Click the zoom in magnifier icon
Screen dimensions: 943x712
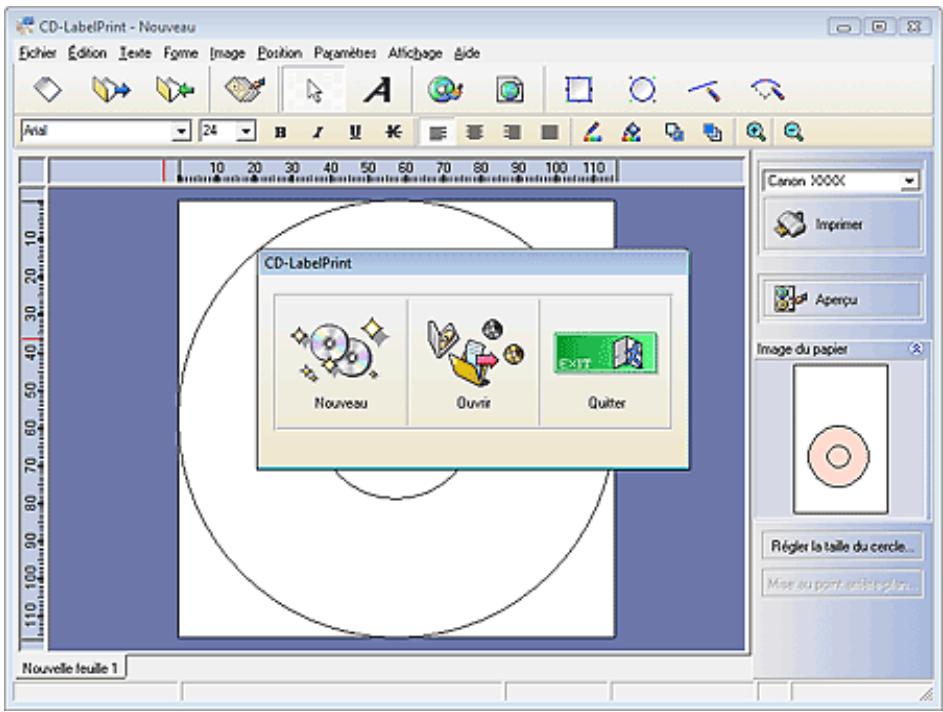pos(755,132)
